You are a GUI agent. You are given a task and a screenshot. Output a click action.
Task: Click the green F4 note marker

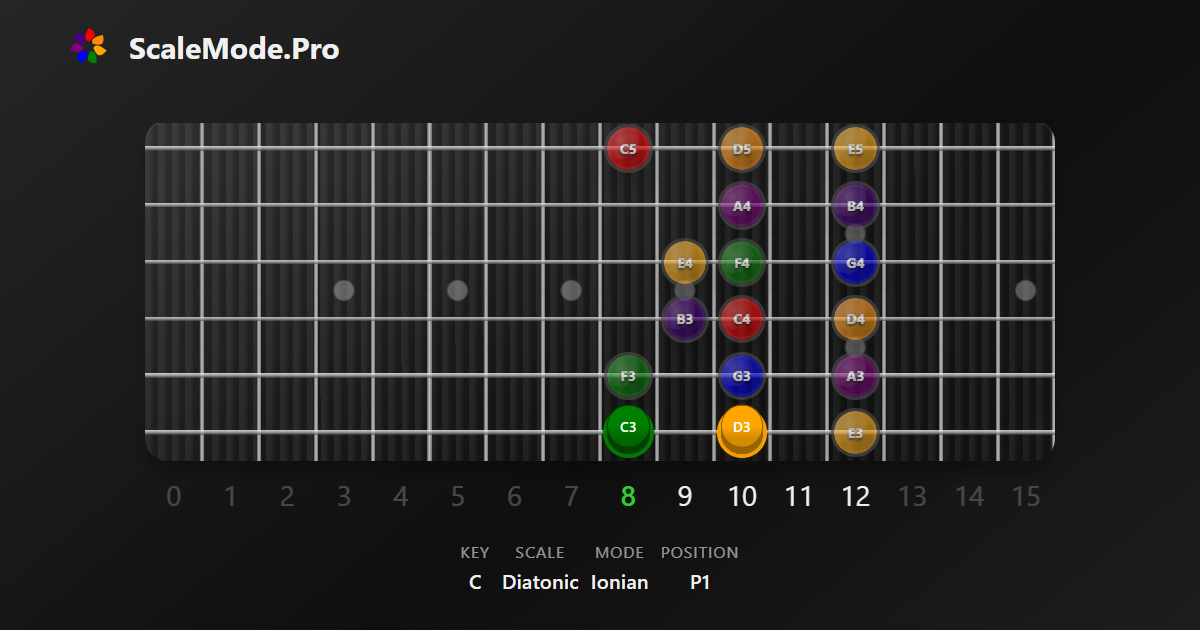741,263
